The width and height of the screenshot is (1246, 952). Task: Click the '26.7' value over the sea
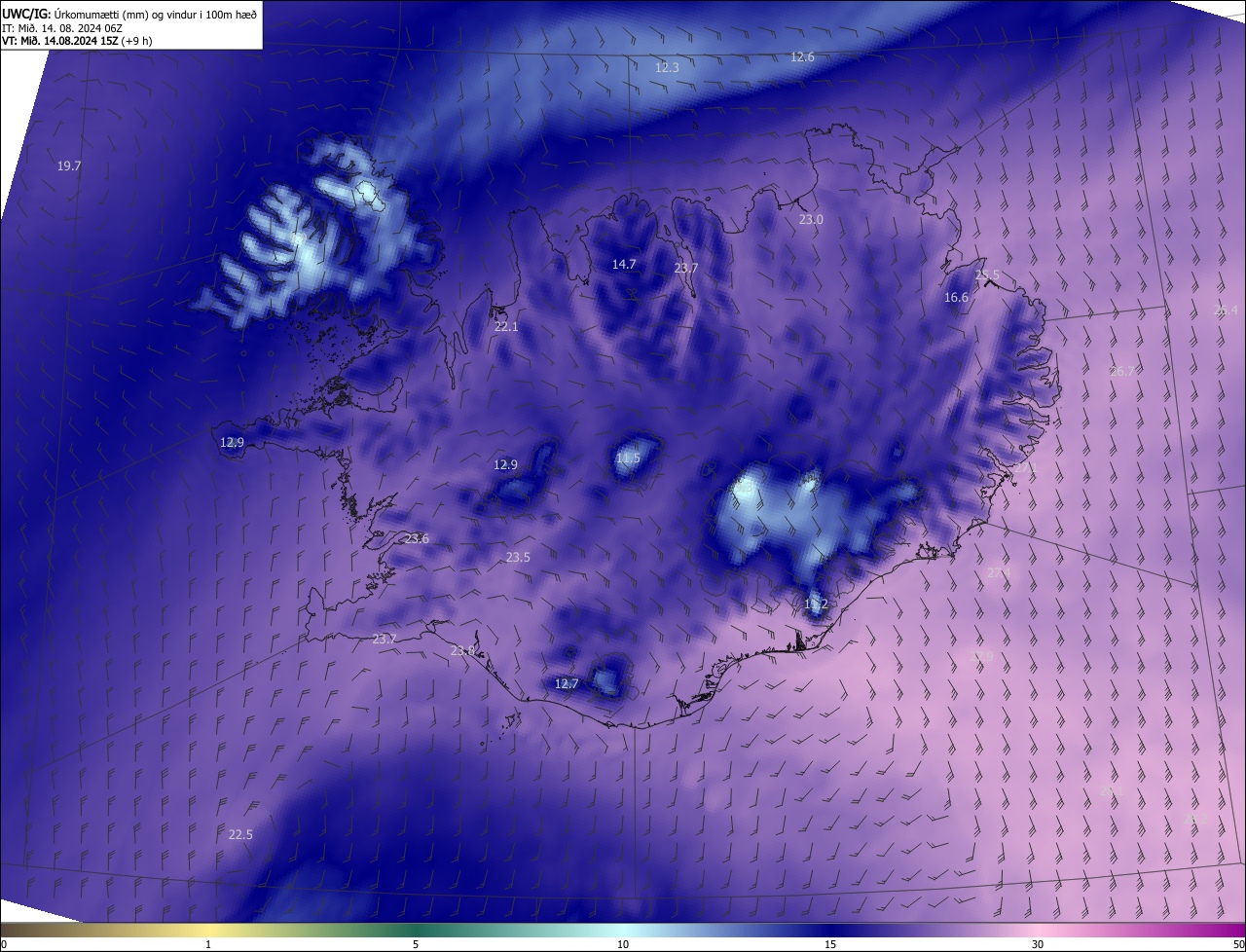point(1122,372)
